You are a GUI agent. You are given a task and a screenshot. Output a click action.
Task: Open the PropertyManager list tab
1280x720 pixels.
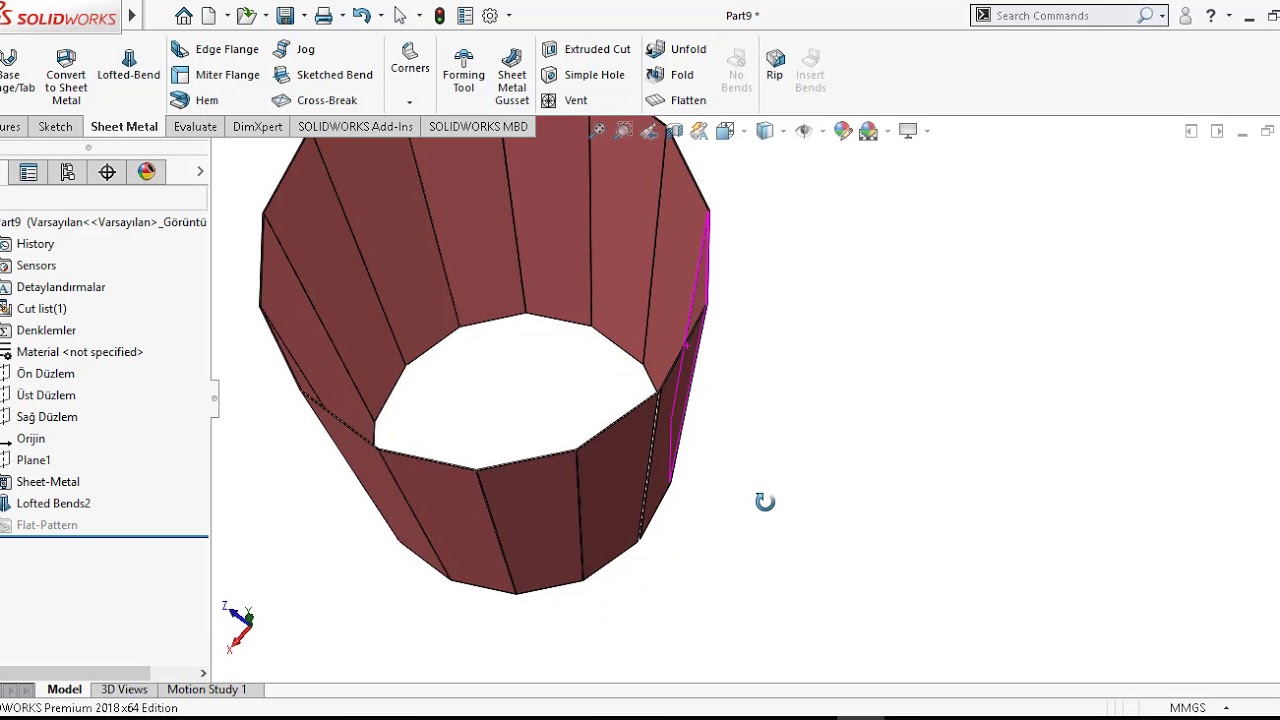click(x=28, y=172)
